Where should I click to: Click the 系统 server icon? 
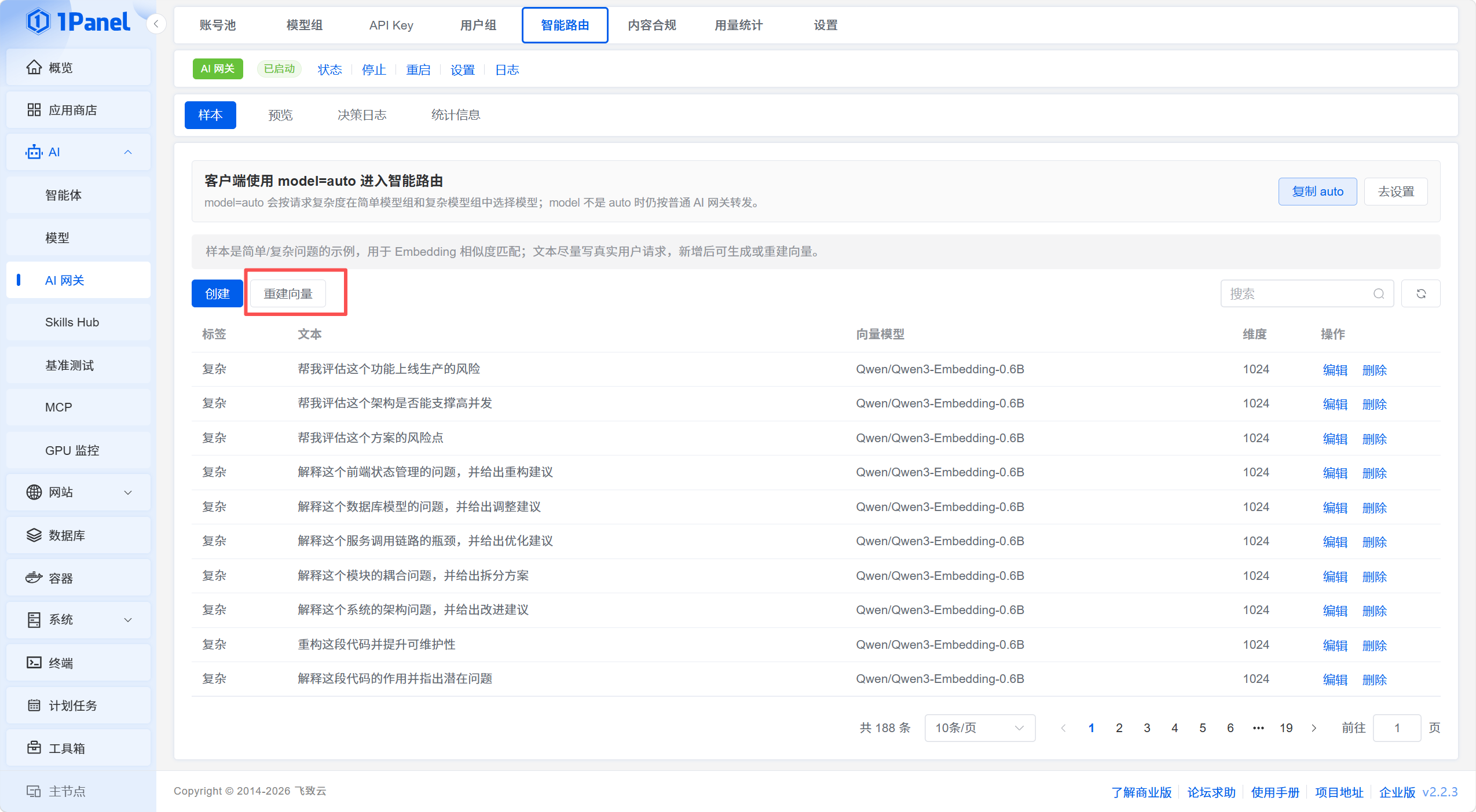click(x=34, y=620)
